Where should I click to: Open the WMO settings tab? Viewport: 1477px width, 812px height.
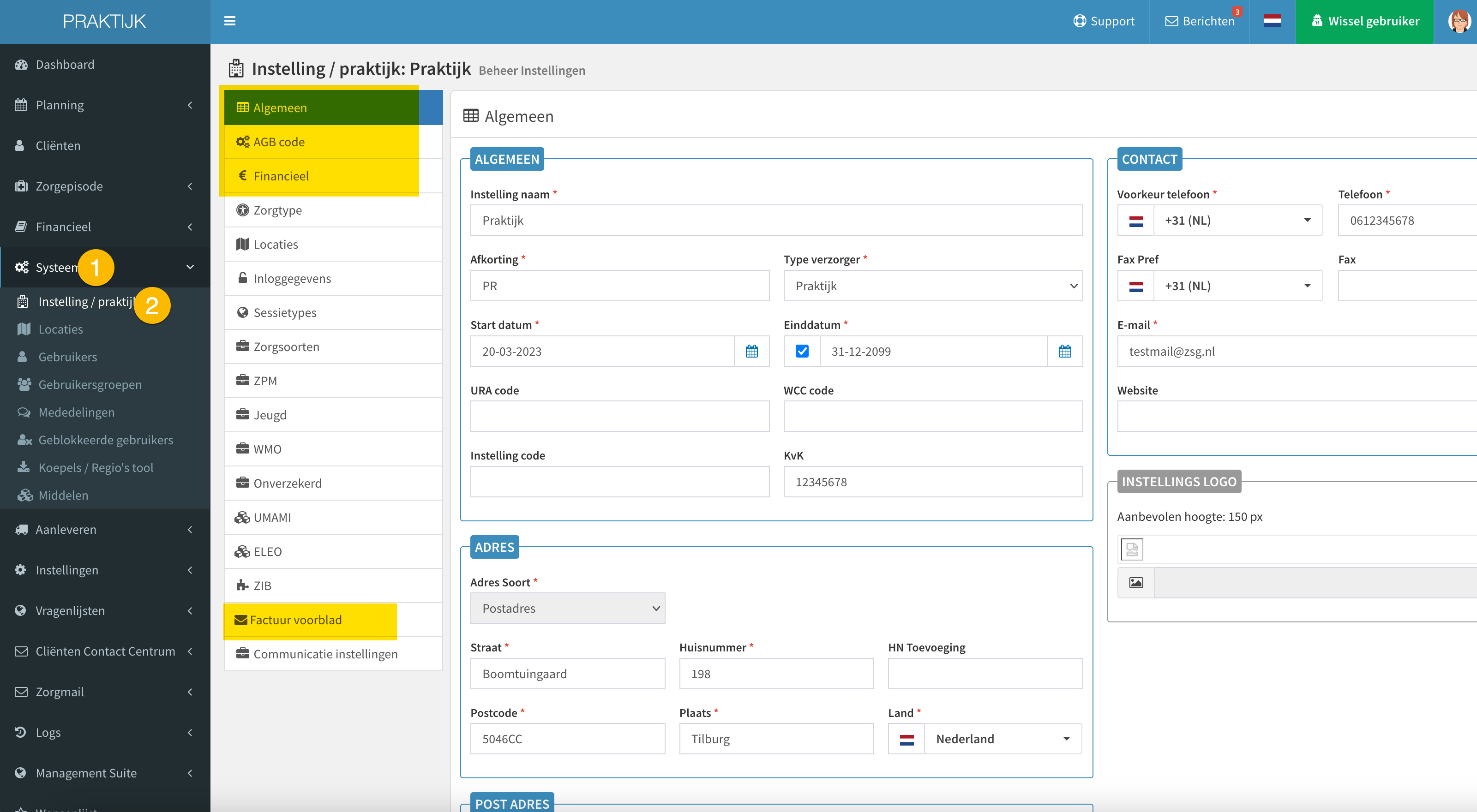(333, 449)
